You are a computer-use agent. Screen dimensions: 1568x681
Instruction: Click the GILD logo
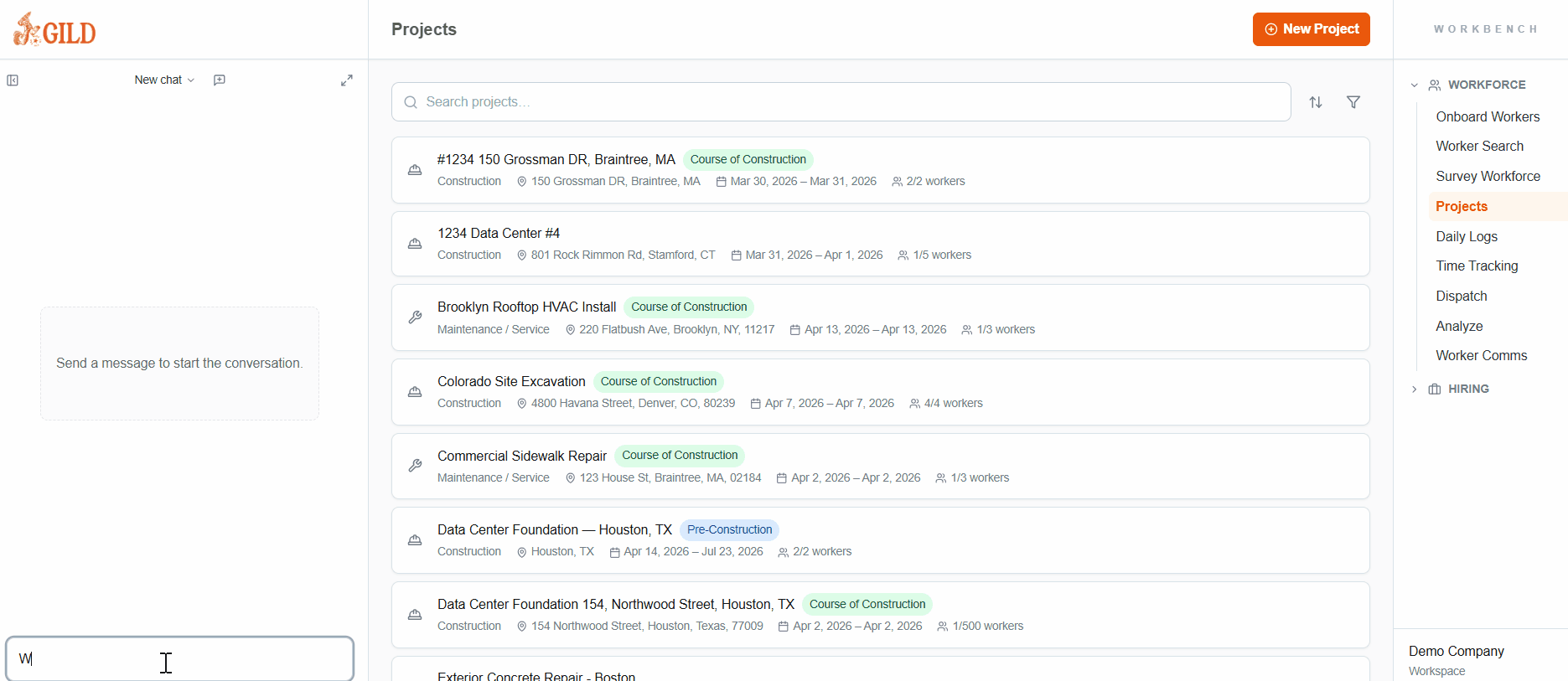pyautogui.click(x=54, y=30)
